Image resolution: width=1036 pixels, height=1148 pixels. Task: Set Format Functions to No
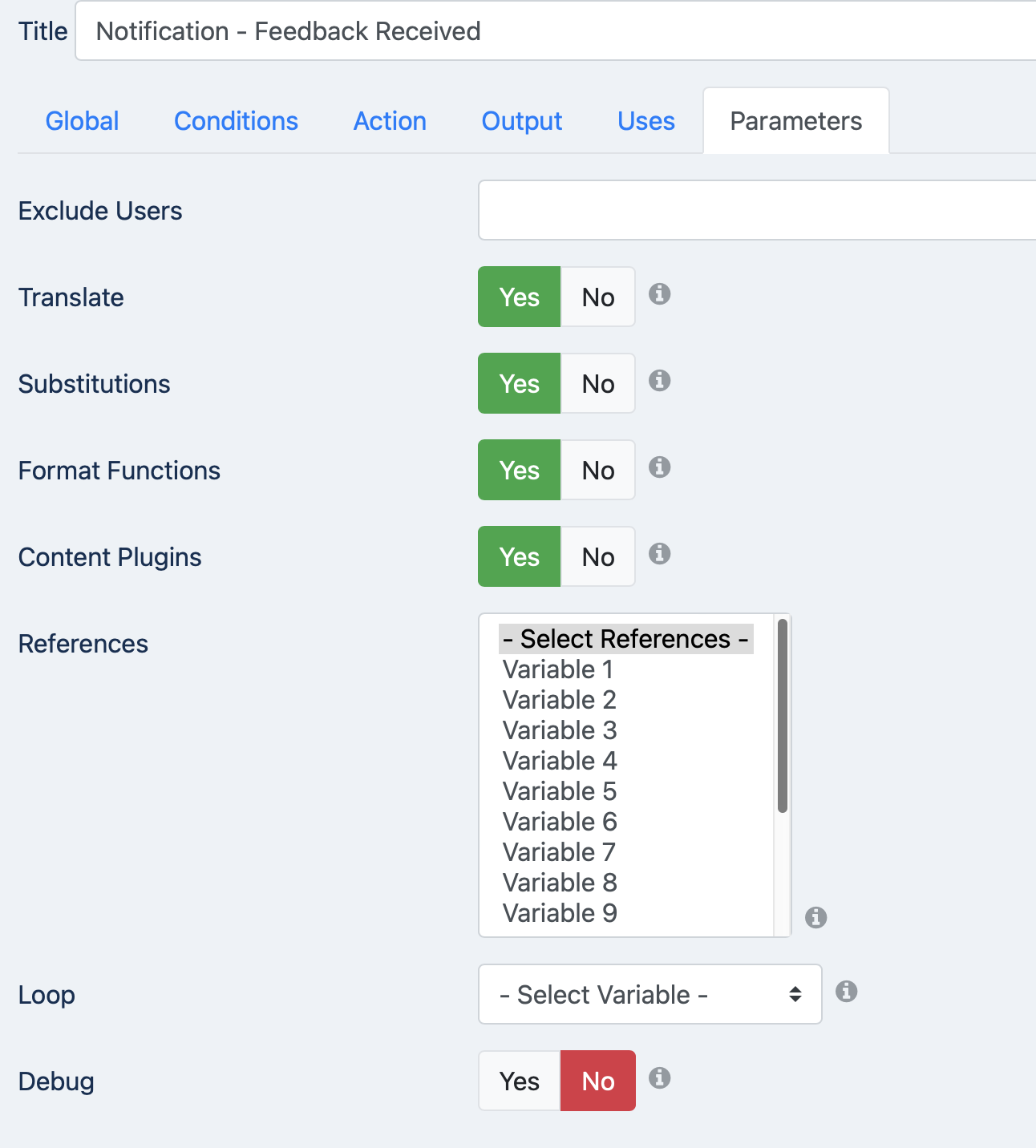(598, 470)
